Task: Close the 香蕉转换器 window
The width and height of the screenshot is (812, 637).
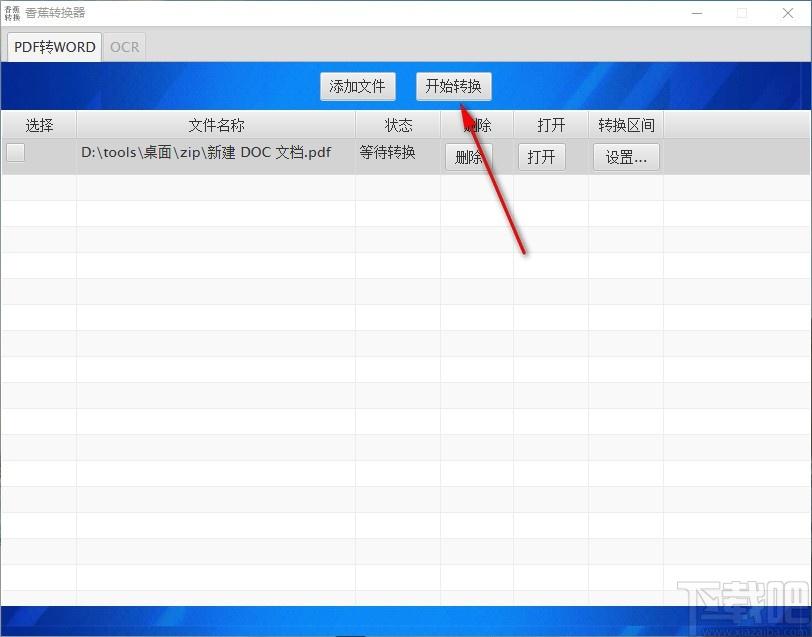Action: (788, 13)
